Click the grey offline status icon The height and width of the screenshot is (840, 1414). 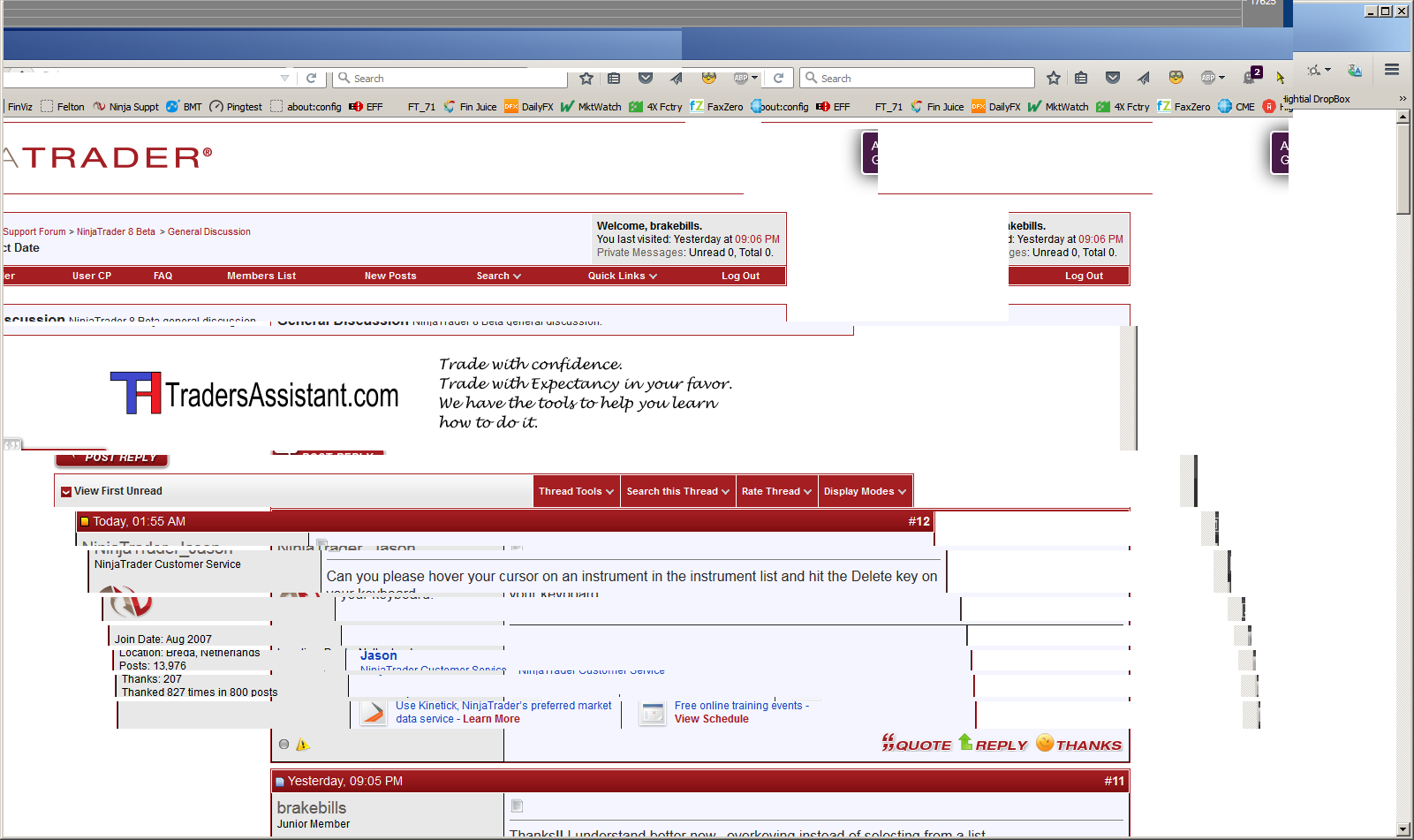coord(284,745)
